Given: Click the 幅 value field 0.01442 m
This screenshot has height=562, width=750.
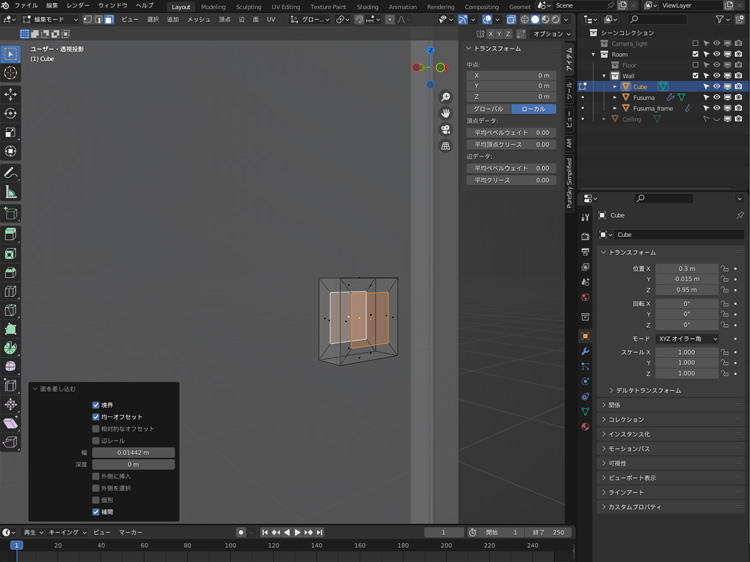Looking at the screenshot, I should 133,453.
